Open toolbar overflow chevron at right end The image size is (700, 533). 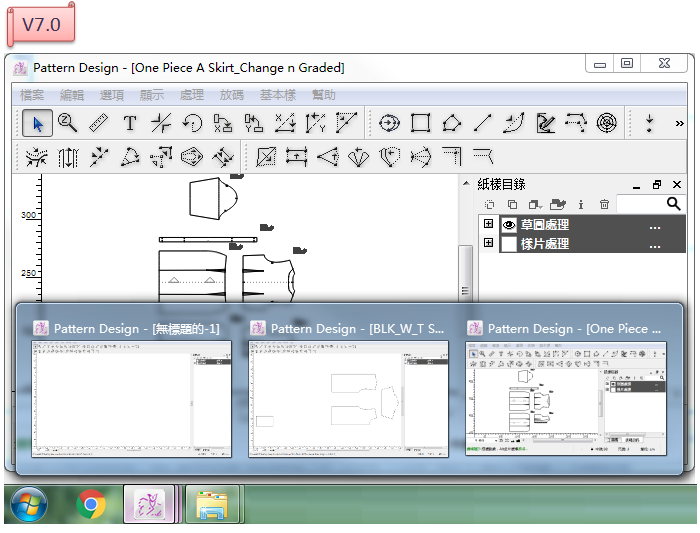point(650,123)
